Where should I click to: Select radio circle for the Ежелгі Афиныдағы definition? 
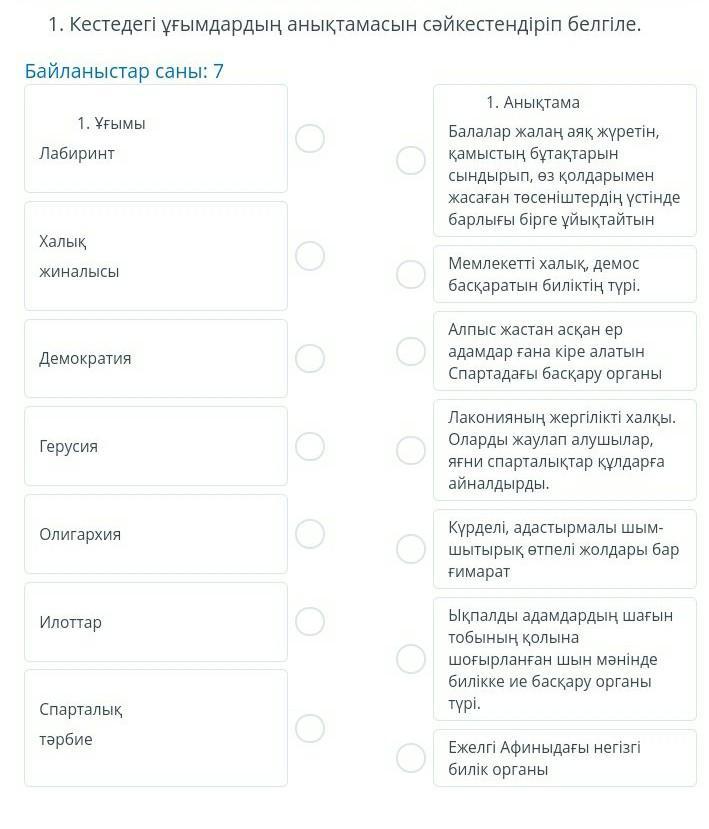pos(411,758)
